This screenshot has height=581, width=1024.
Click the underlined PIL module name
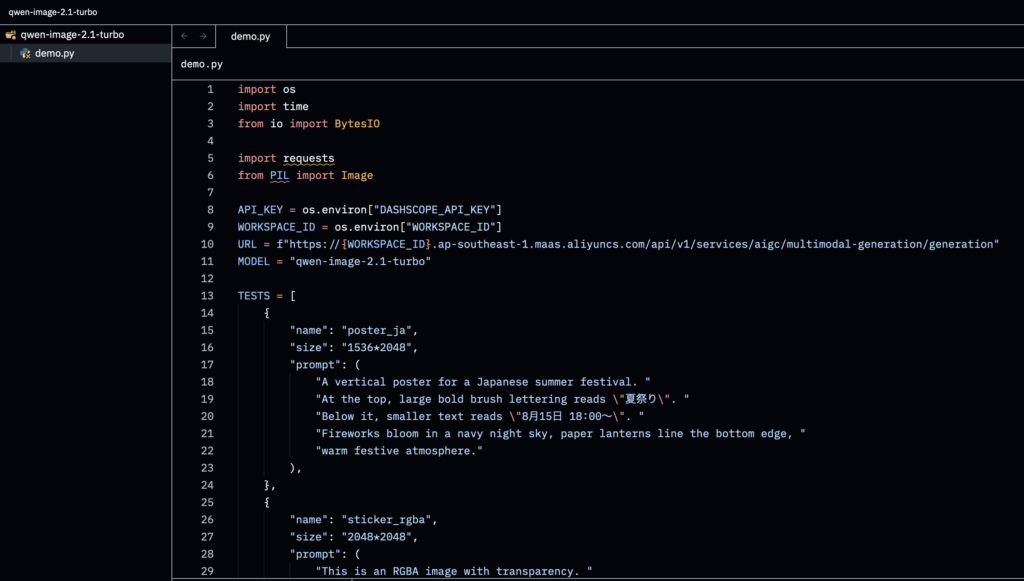280,175
